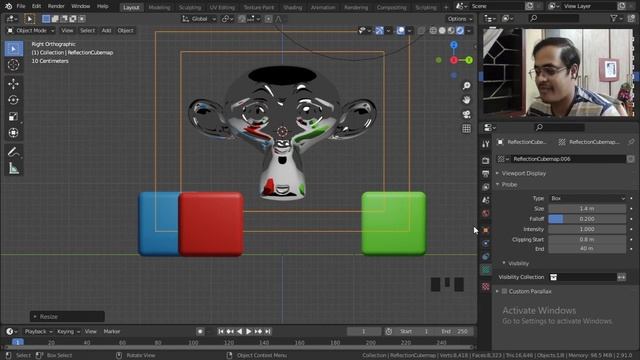The image size is (640, 360).
Task: Open the Render properties tab
Action: (x=485, y=160)
